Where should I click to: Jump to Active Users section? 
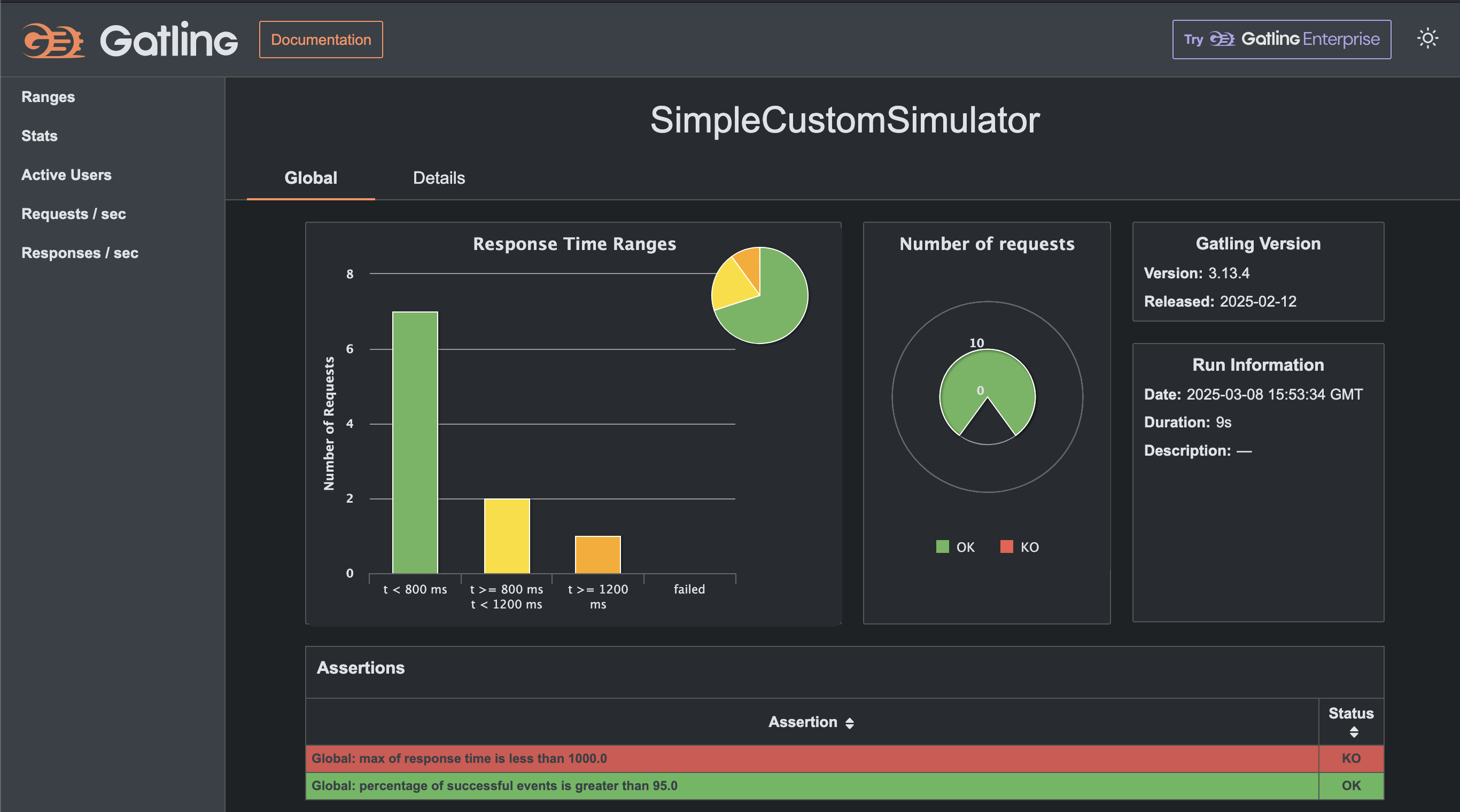pyautogui.click(x=66, y=175)
